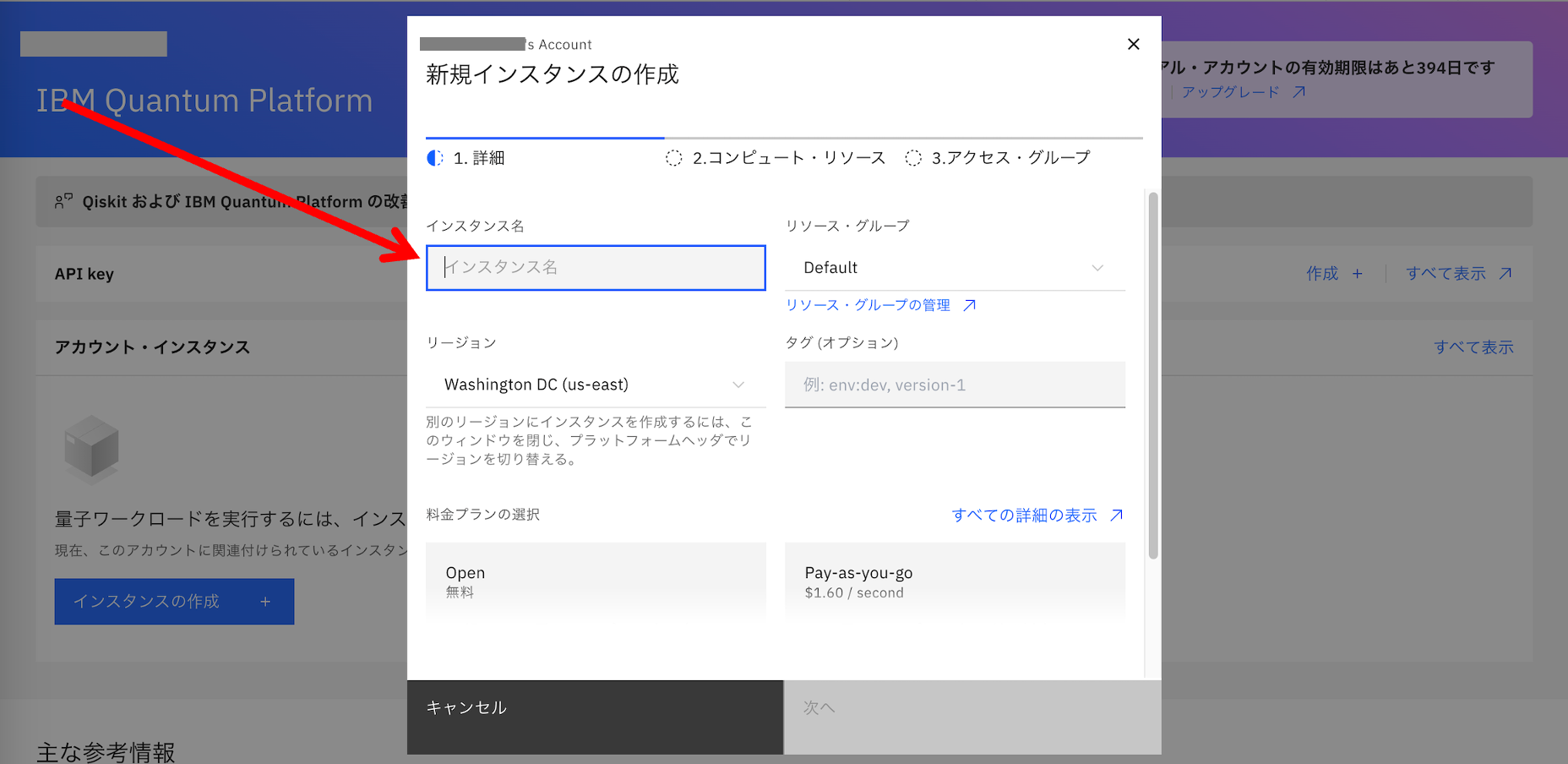Select the Pay-as-you-go pricing plan

tap(955, 581)
